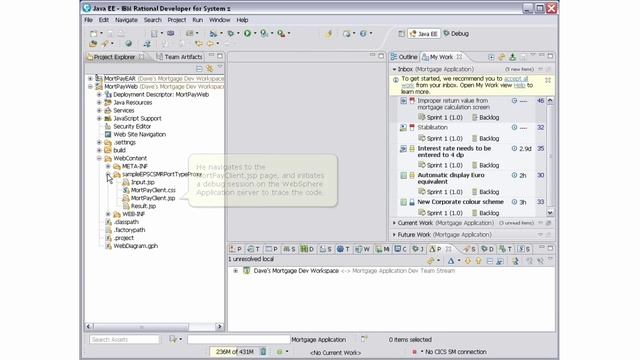Click the Run On Server icon in toolbar
This screenshot has width=640, height=360.
pyautogui.click(x=264, y=33)
